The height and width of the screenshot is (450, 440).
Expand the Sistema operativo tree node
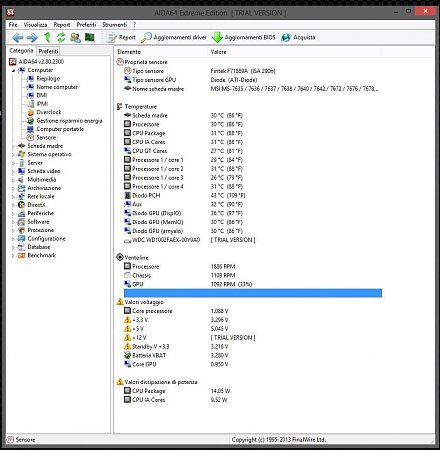pos(13,154)
